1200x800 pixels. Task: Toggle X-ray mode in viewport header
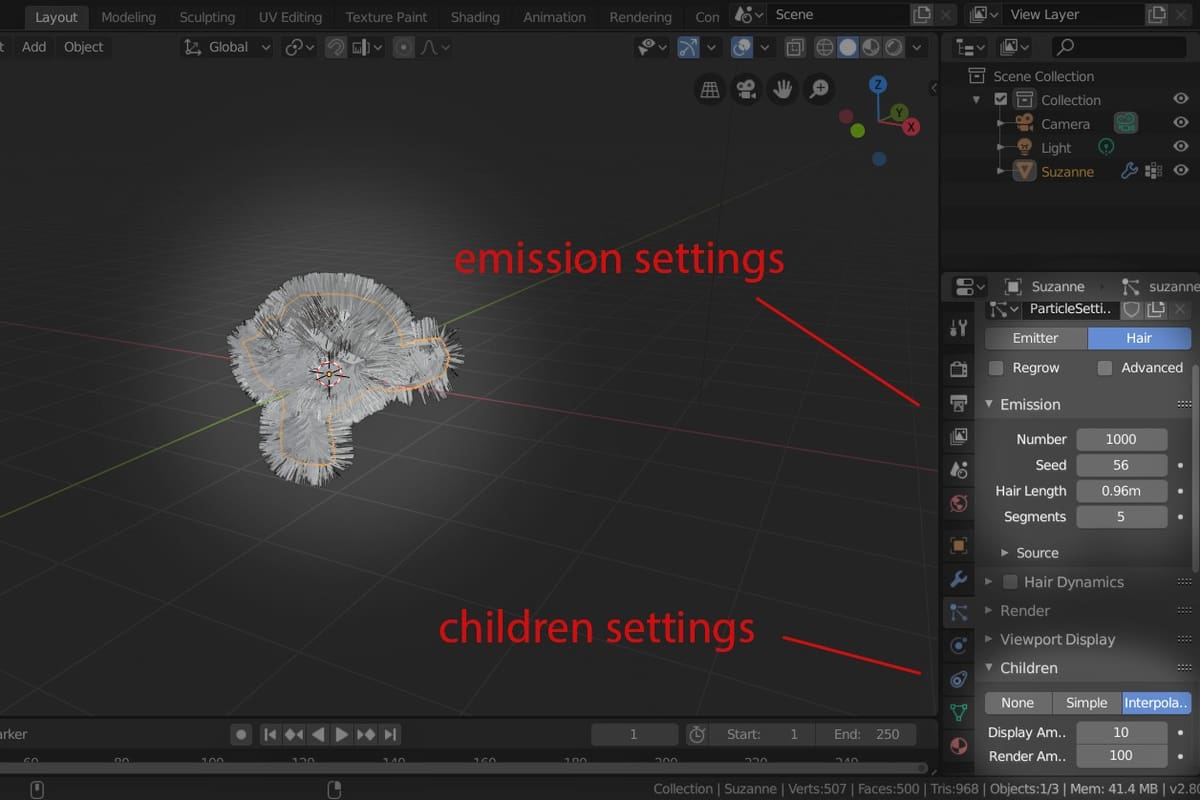795,47
